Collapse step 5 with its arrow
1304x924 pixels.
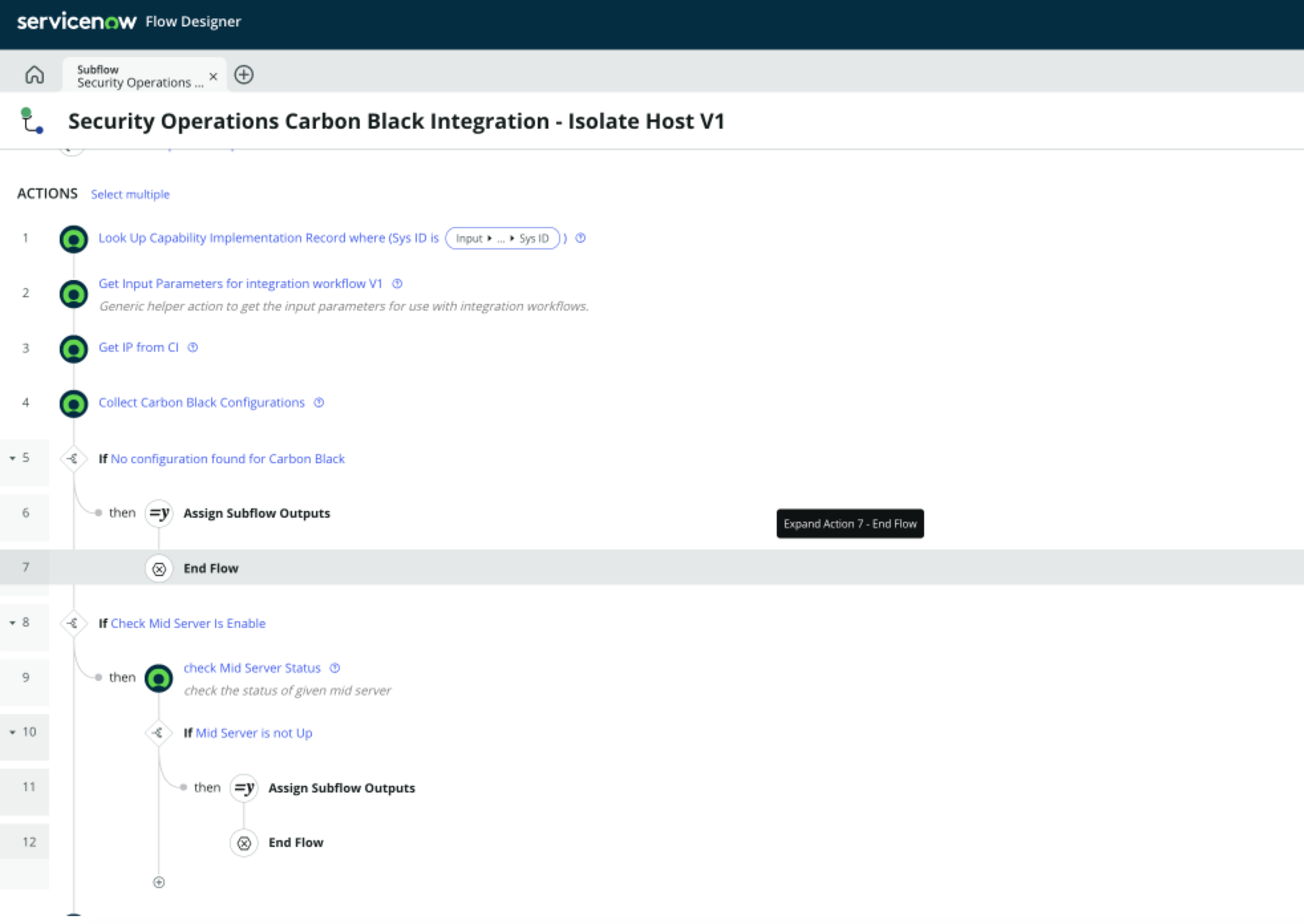pyautogui.click(x=12, y=458)
